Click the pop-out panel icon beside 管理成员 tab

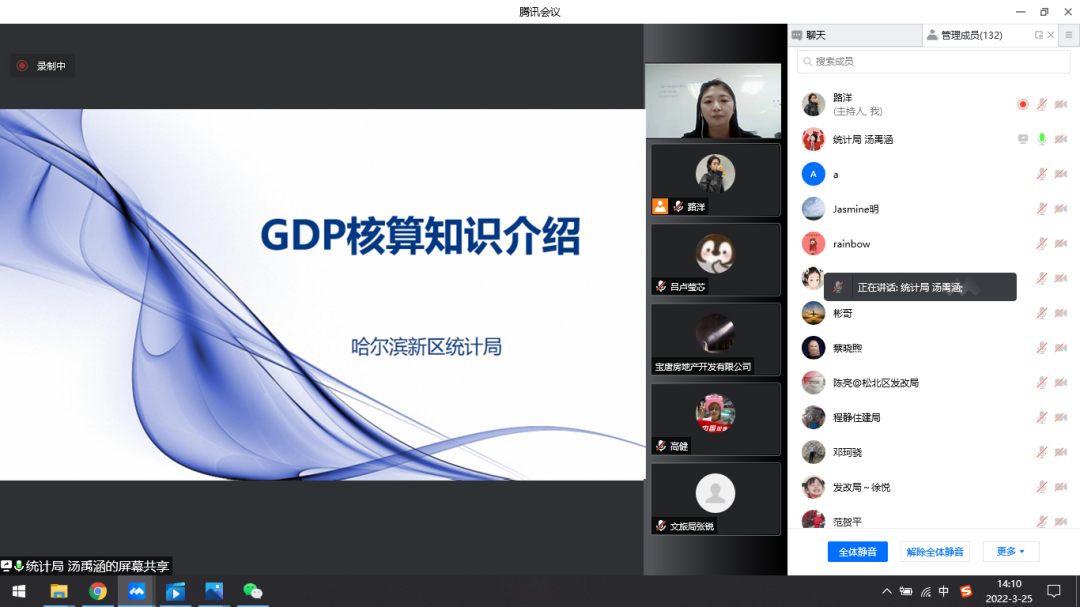(1038, 34)
